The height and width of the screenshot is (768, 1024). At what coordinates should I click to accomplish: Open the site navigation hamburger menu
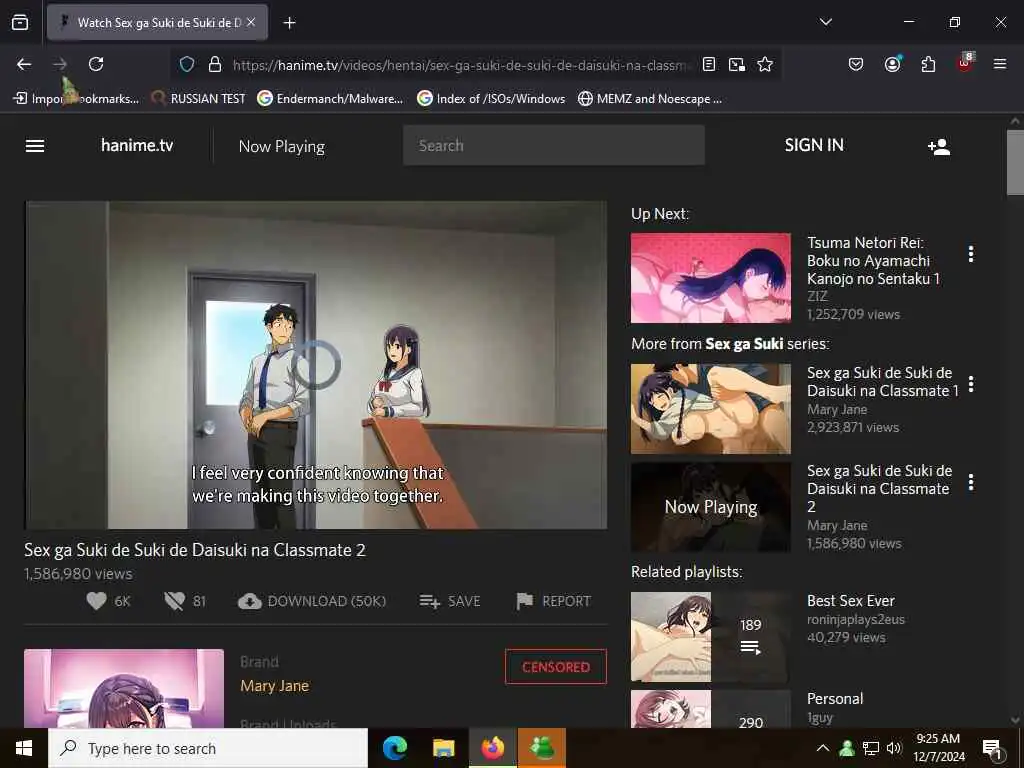click(x=35, y=146)
